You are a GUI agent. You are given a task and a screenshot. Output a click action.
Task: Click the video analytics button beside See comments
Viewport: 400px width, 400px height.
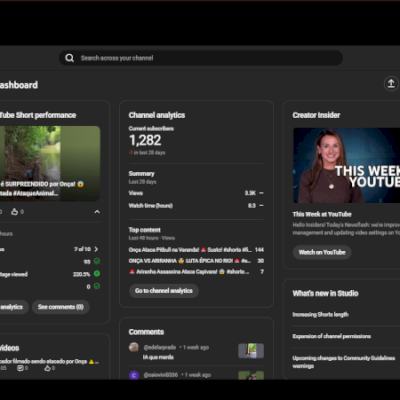coord(13,307)
